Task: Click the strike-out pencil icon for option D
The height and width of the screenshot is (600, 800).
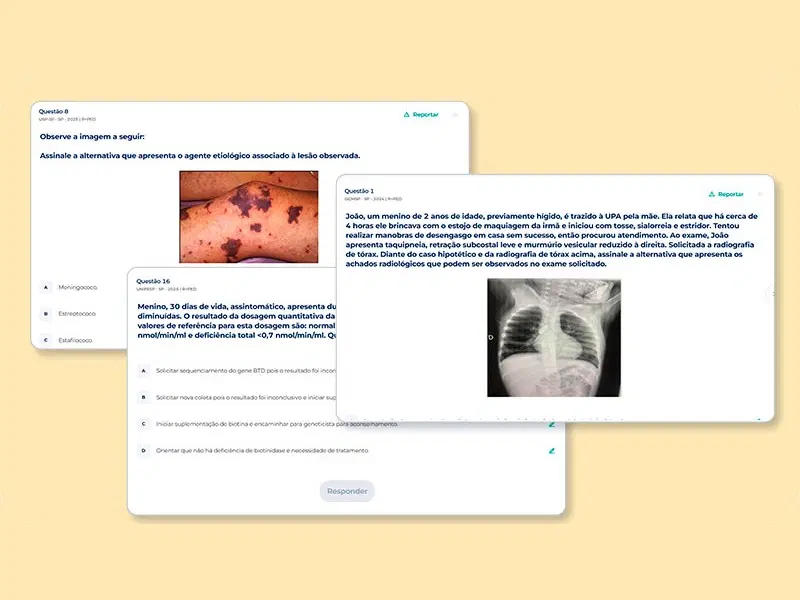Action: (x=551, y=451)
